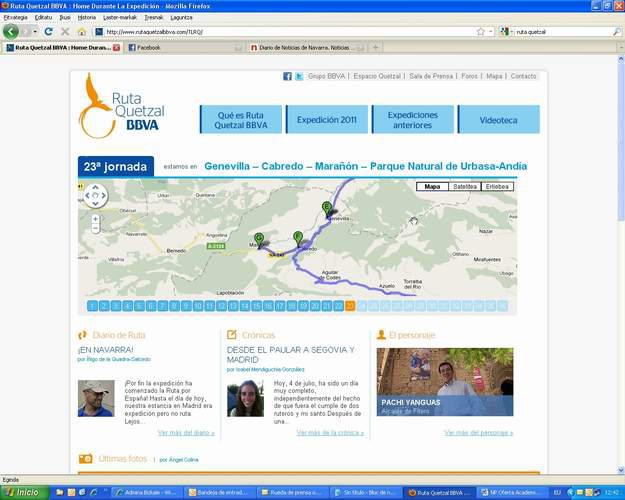Click green map marker G at Marañón
This screenshot has height=500, width=625.
coord(259,241)
